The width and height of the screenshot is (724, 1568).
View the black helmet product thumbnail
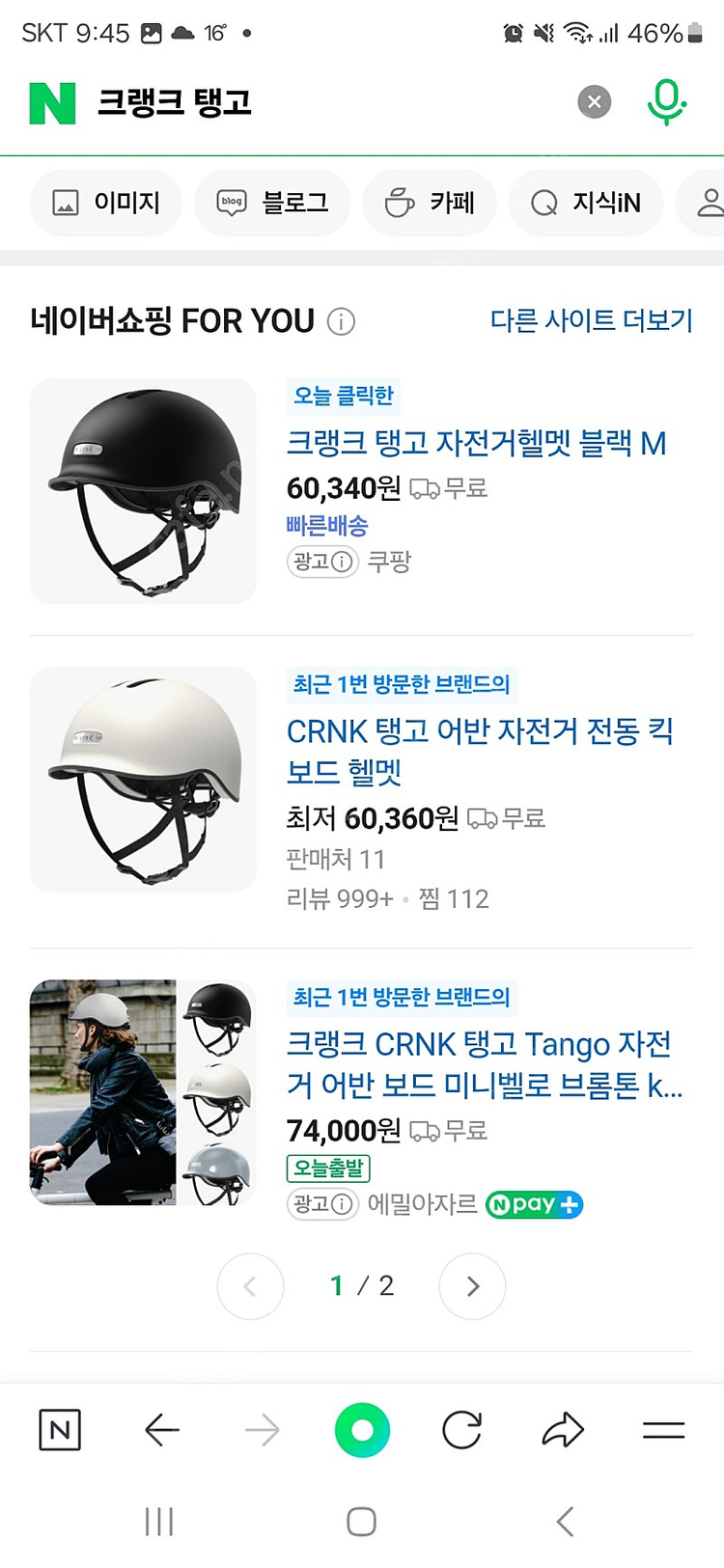pyautogui.click(x=143, y=491)
